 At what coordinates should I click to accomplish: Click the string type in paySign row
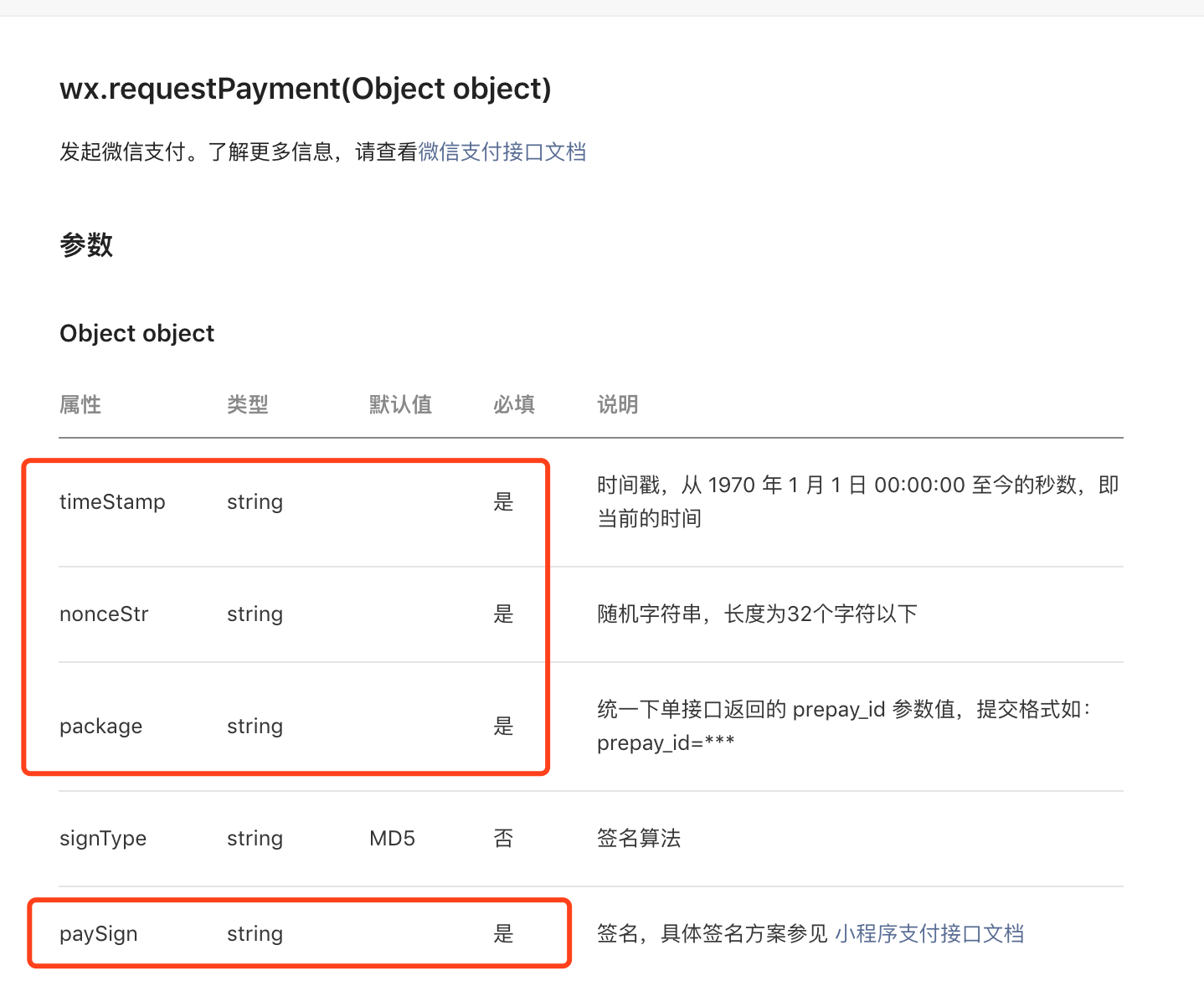click(x=255, y=933)
